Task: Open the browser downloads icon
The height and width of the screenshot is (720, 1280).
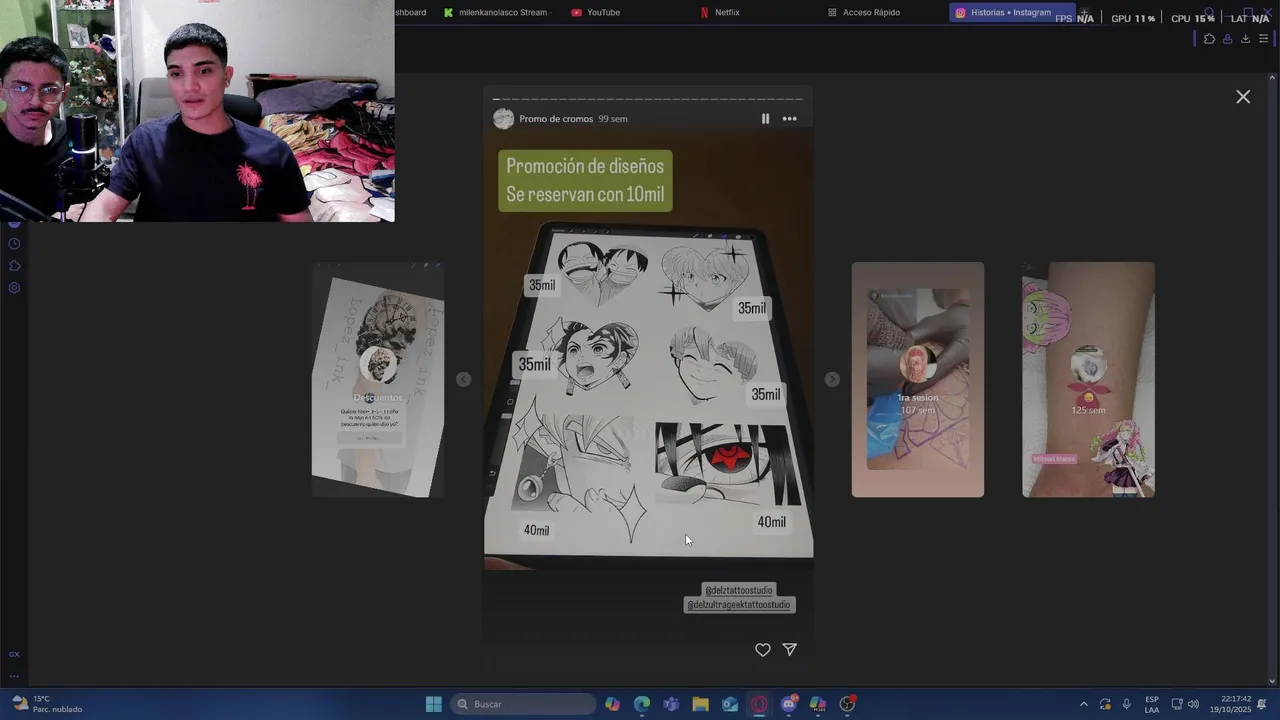Action: (x=1245, y=39)
